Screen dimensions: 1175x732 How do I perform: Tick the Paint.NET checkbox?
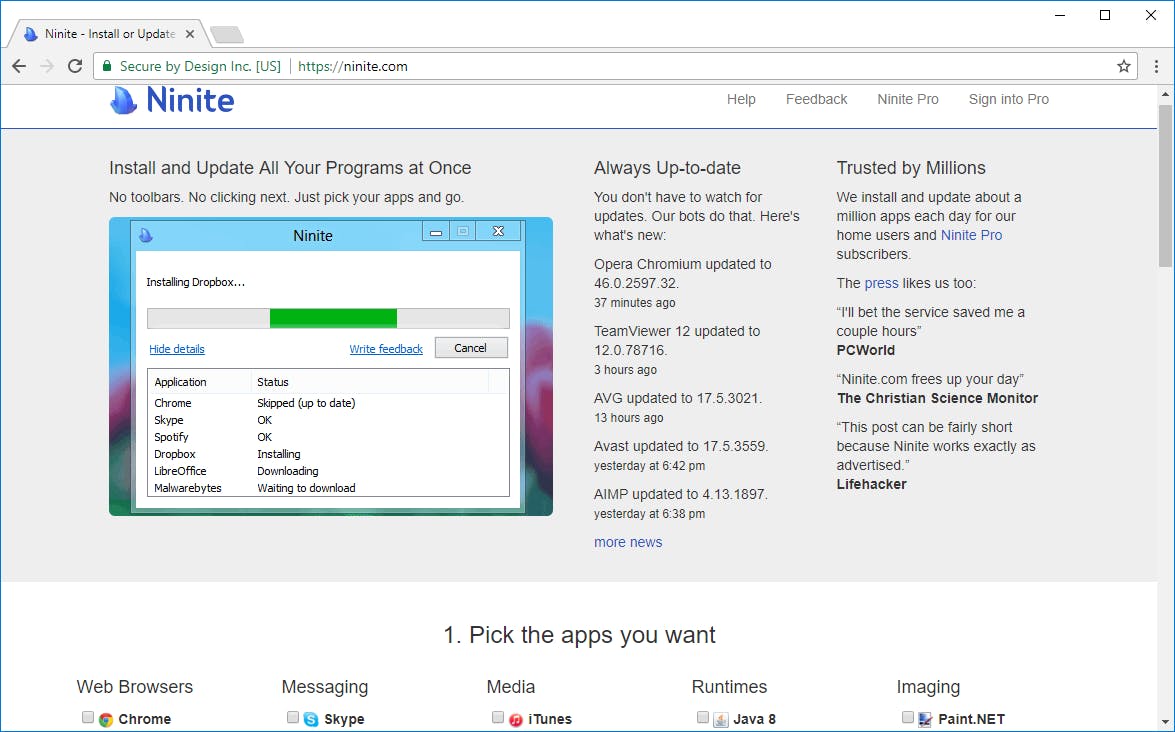[x=907, y=717]
